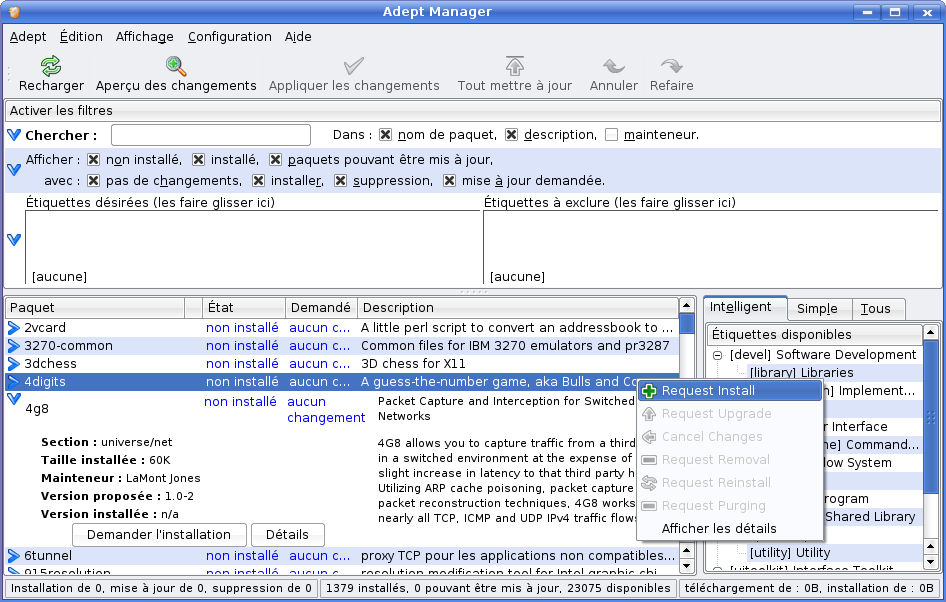Collapse the Étiquettes tags filter section

point(14,239)
